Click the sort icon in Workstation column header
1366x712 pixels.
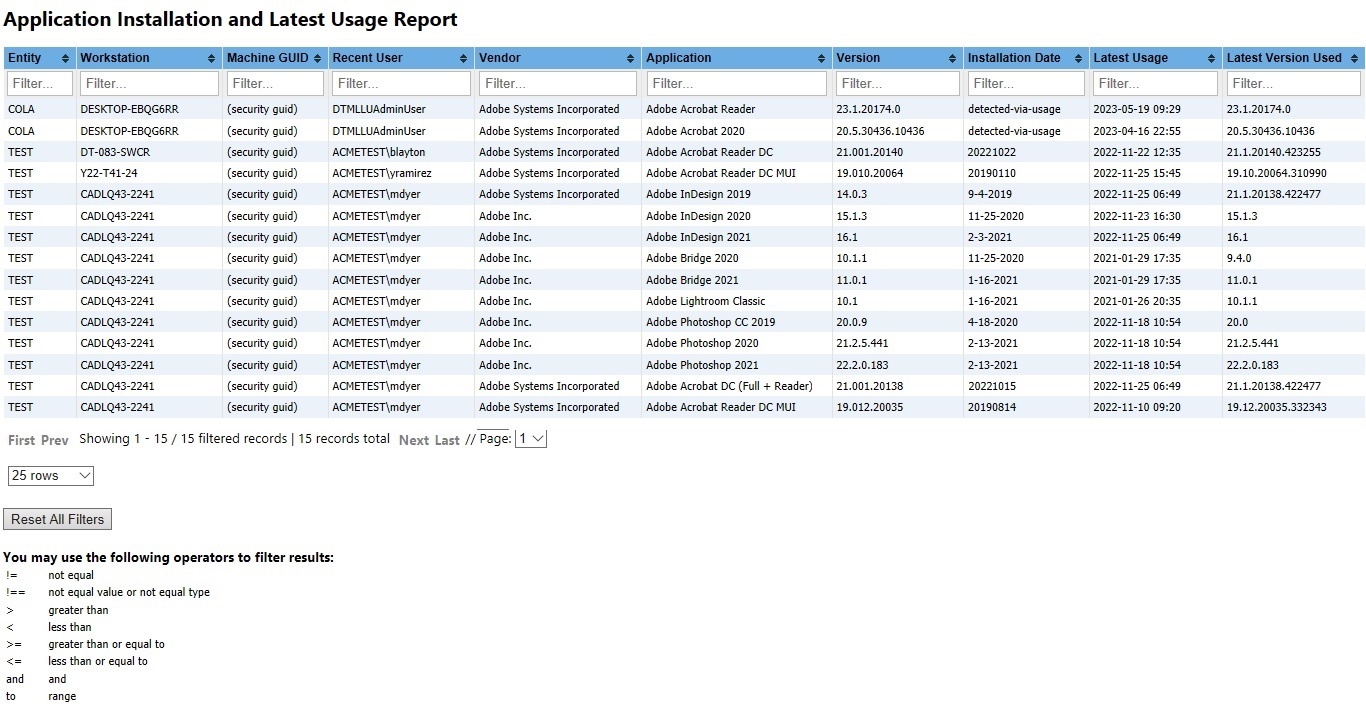coord(212,58)
